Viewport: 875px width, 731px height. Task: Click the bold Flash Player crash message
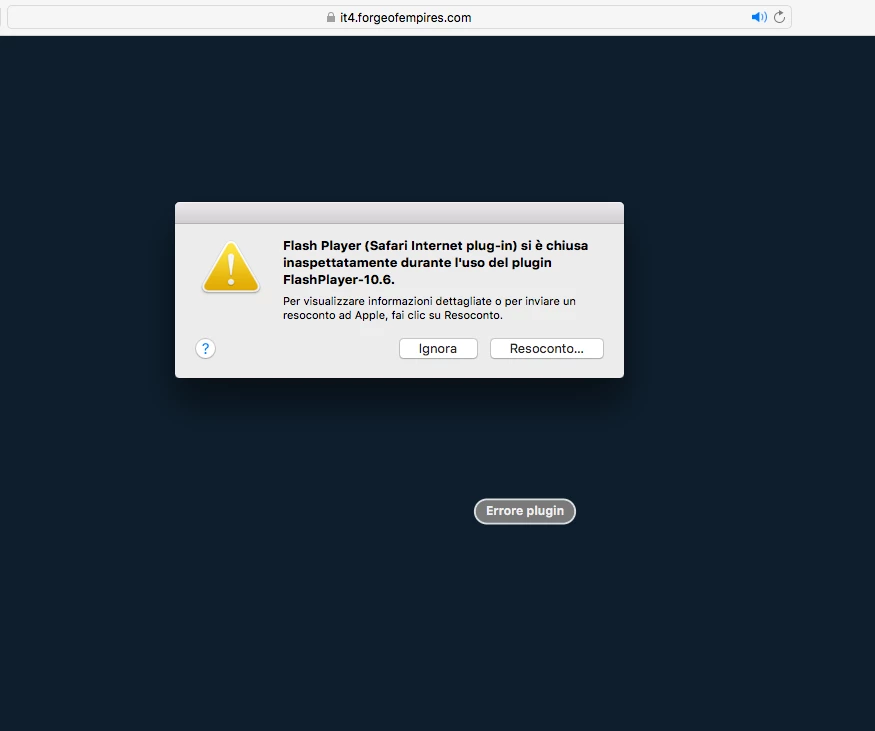click(435, 262)
